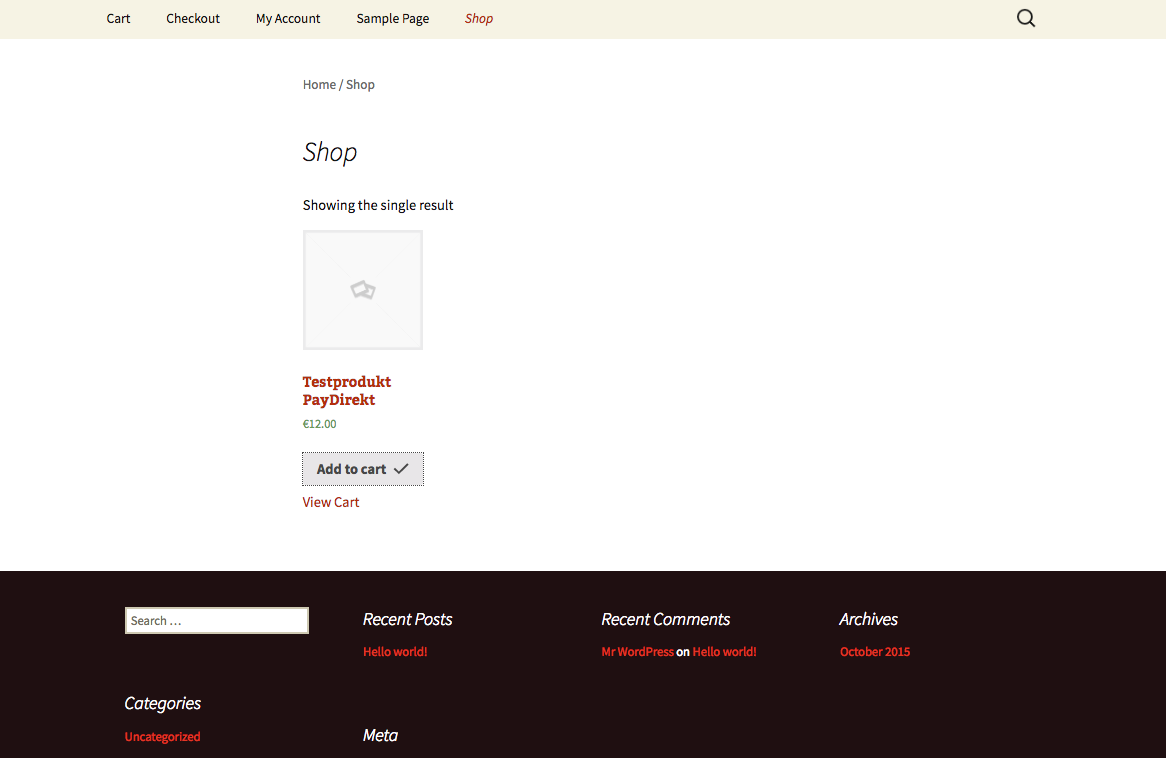Visit the Mr WordPress commenter link
This screenshot has height=758, width=1166.
click(637, 652)
